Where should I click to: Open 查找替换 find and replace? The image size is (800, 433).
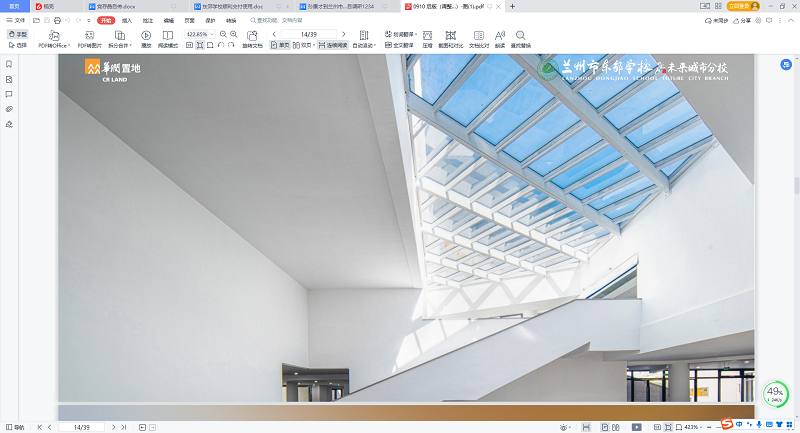[x=521, y=36]
